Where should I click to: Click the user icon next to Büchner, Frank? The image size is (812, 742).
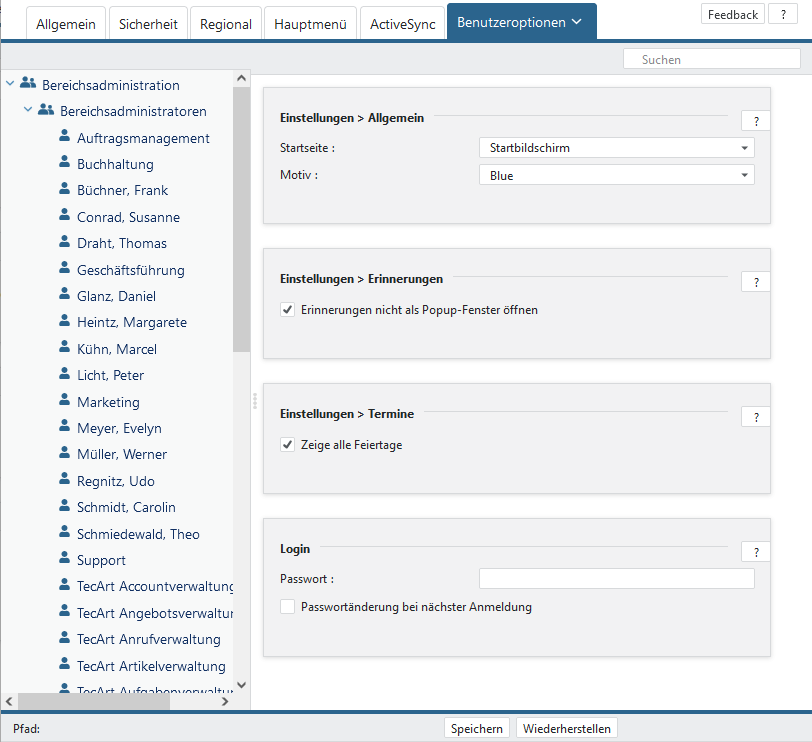(x=64, y=190)
